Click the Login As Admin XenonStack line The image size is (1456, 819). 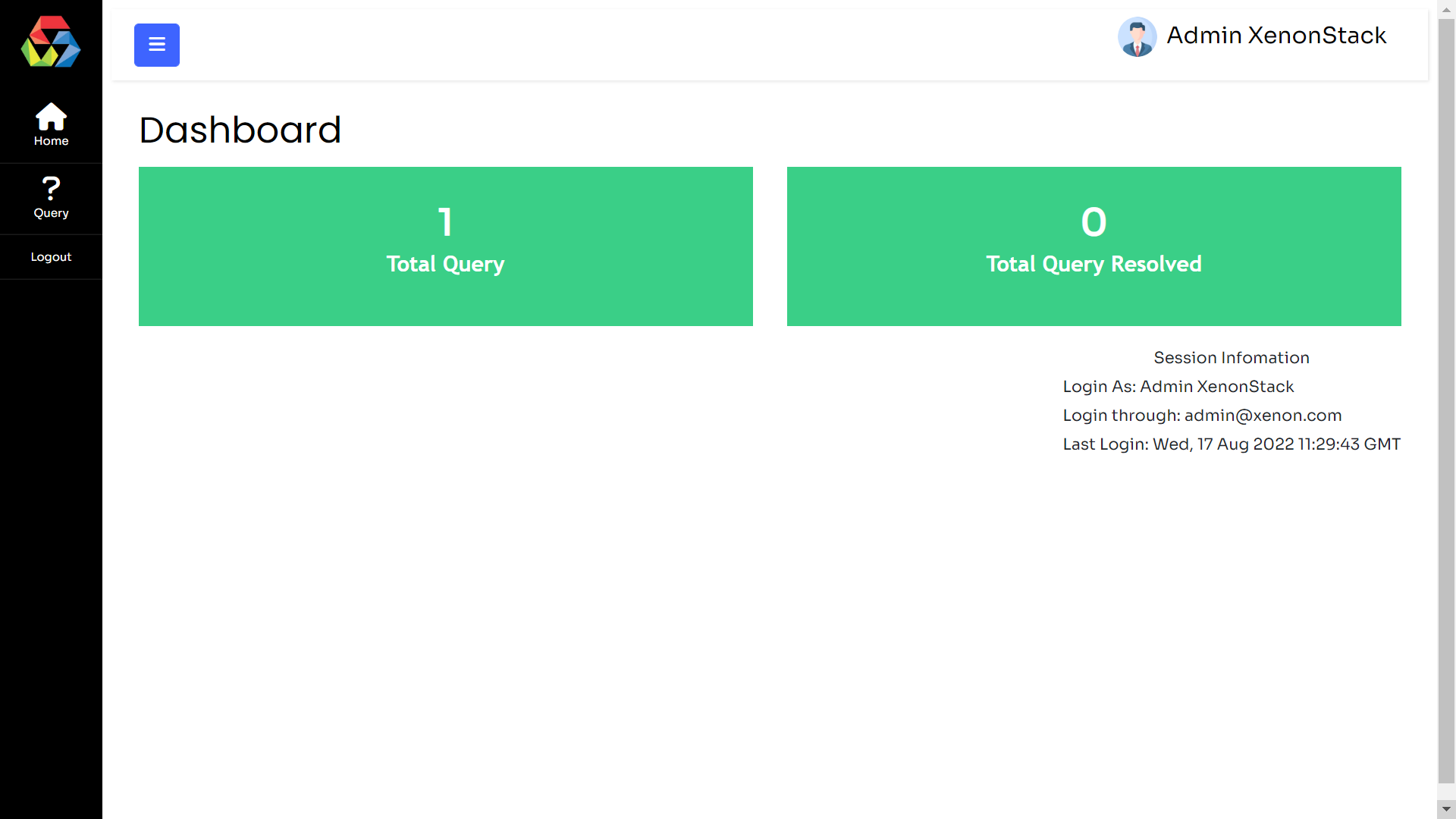click(1178, 387)
